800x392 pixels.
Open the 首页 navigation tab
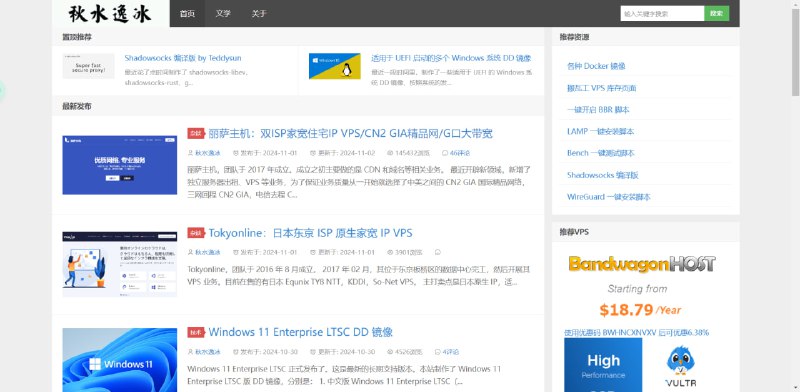[x=187, y=13]
